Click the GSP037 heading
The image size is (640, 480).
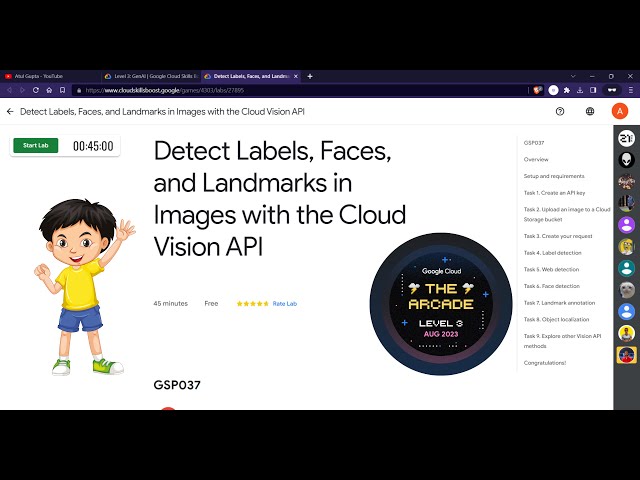177,385
